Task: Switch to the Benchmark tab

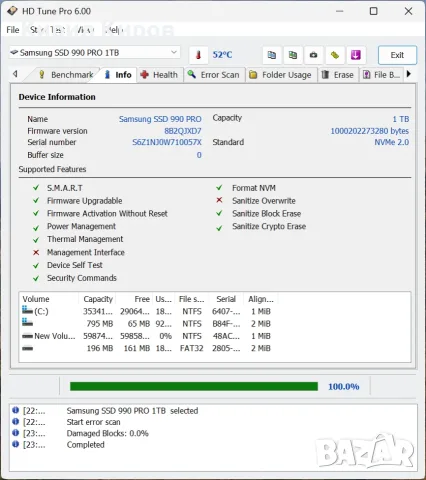Action: coord(66,75)
